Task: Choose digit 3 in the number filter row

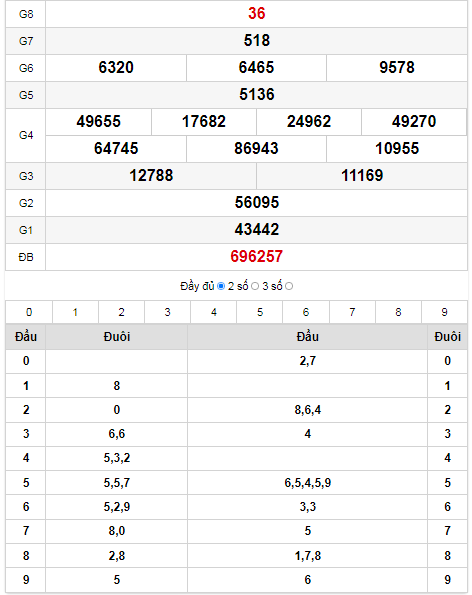Action: point(167,312)
